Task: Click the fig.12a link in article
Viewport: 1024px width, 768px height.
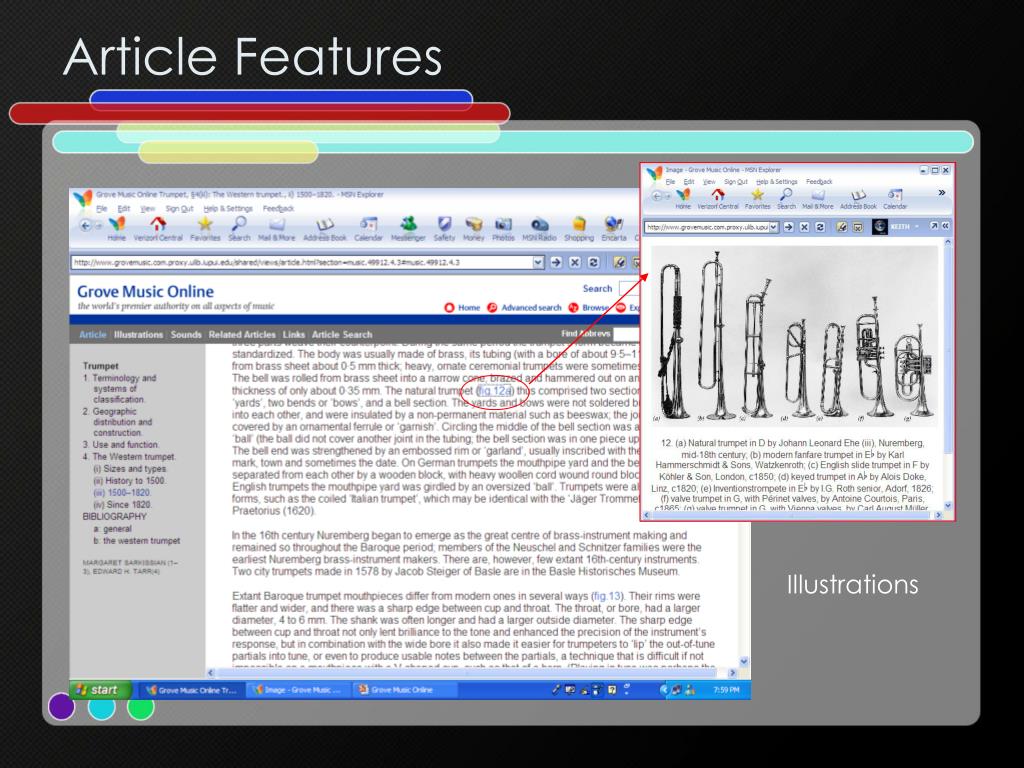Action: [x=495, y=391]
